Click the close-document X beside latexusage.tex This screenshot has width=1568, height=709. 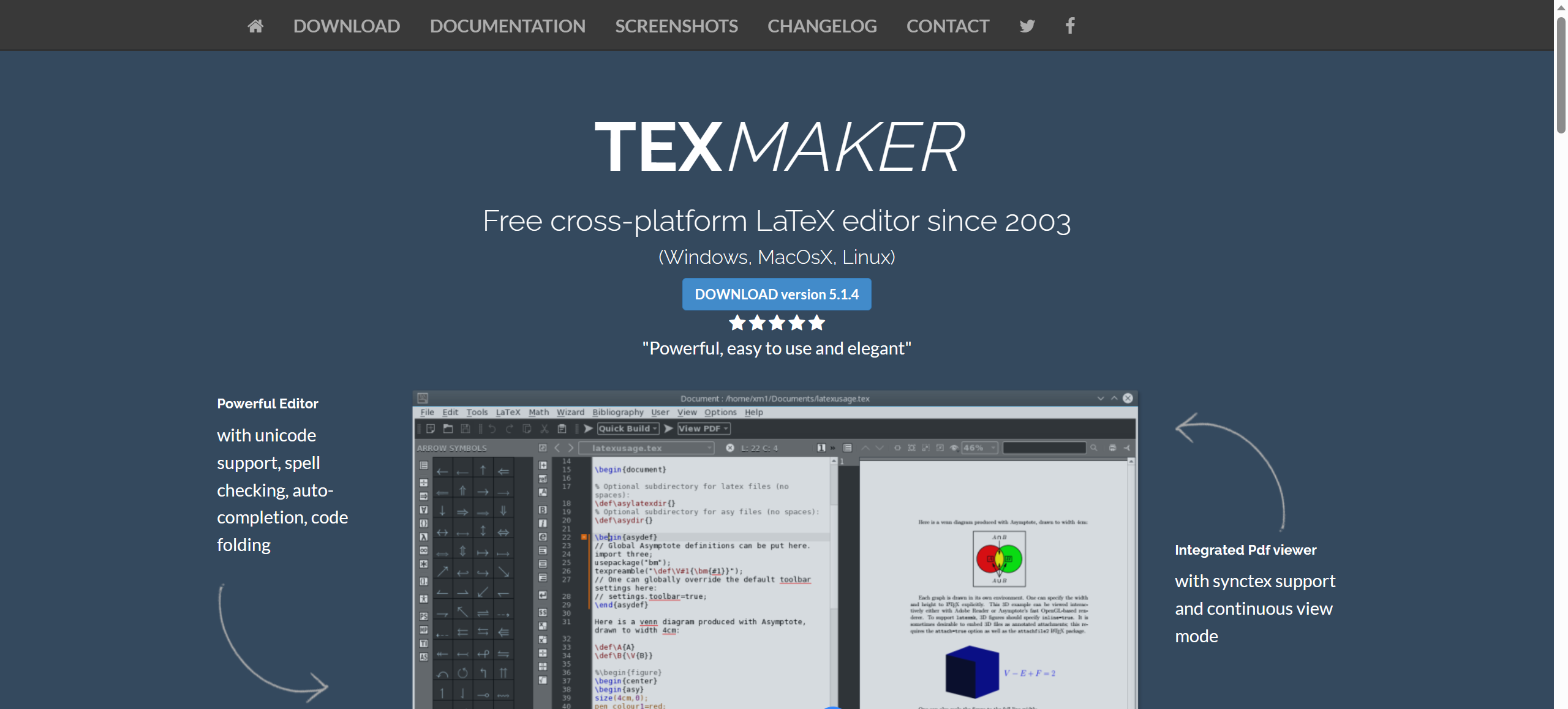(730, 448)
